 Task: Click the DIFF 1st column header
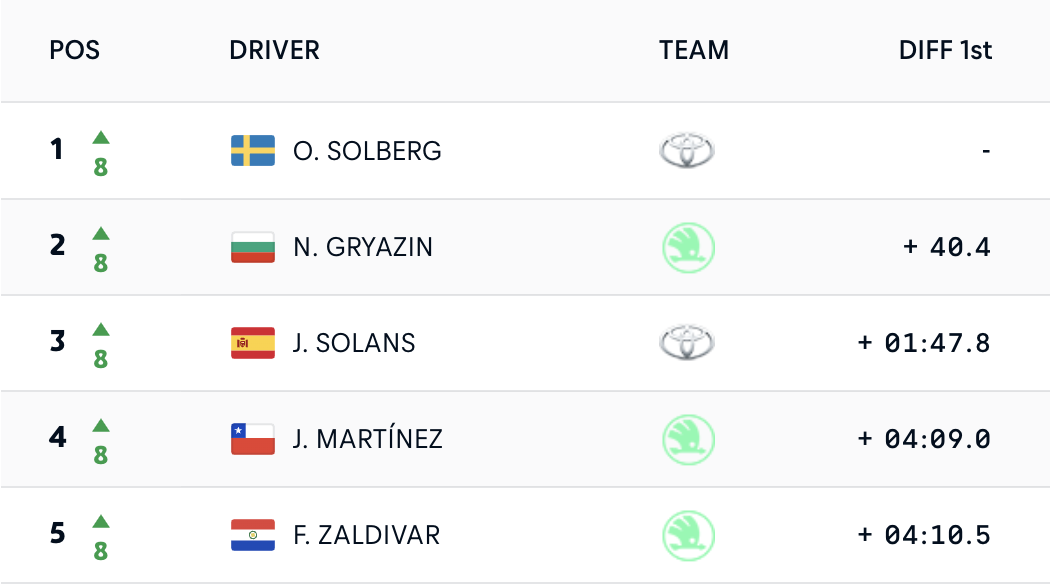945,50
